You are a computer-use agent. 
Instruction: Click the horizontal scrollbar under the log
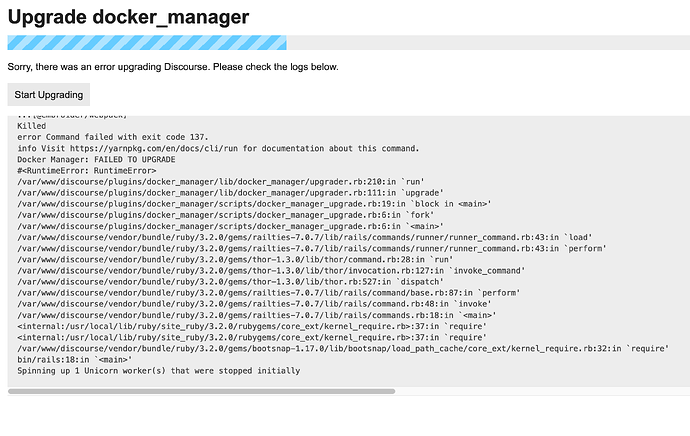[202, 391]
